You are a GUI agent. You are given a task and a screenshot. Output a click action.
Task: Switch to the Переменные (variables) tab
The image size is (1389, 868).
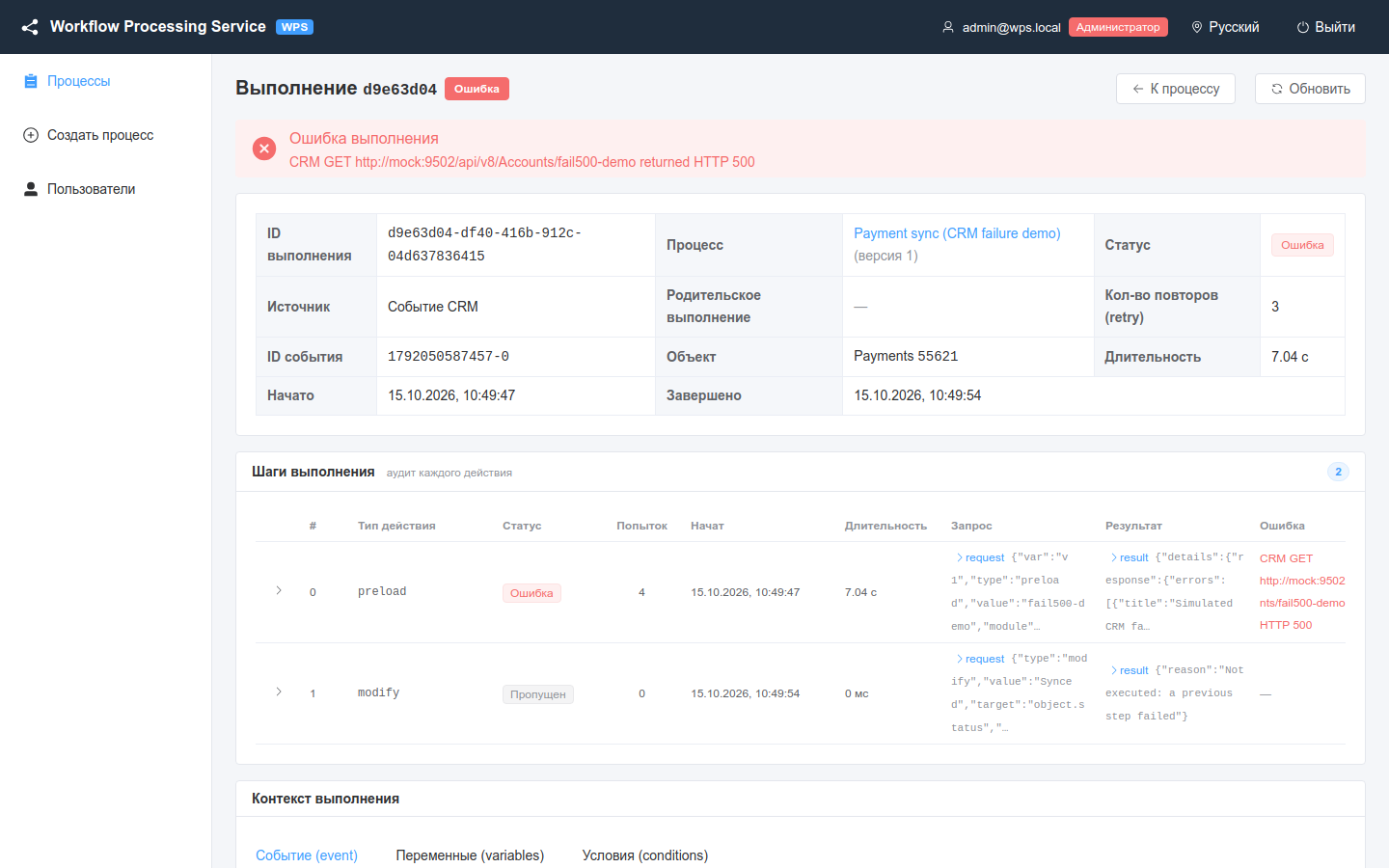(x=470, y=855)
